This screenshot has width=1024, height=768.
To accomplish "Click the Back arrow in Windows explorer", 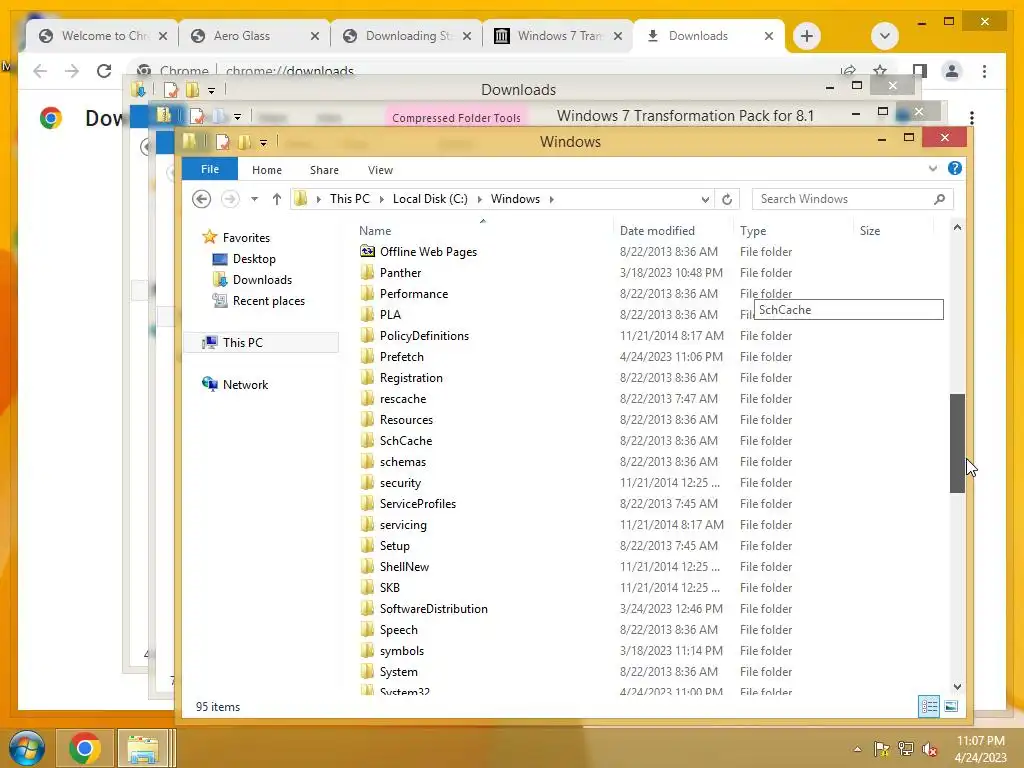I will pyautogui.click(x=201, y=199).
